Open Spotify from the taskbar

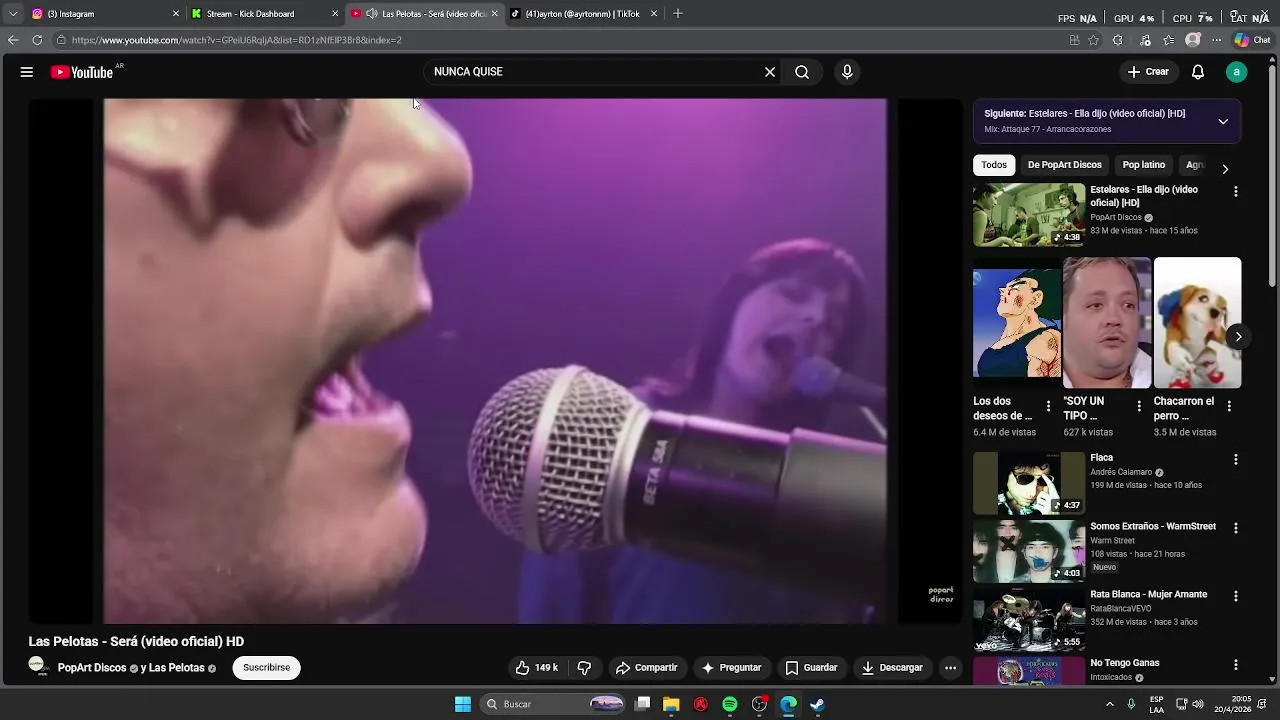(730, 704)
